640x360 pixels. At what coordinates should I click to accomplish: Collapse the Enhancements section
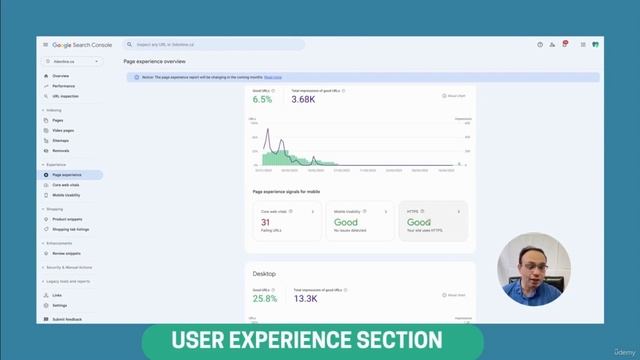click(57, 243)
